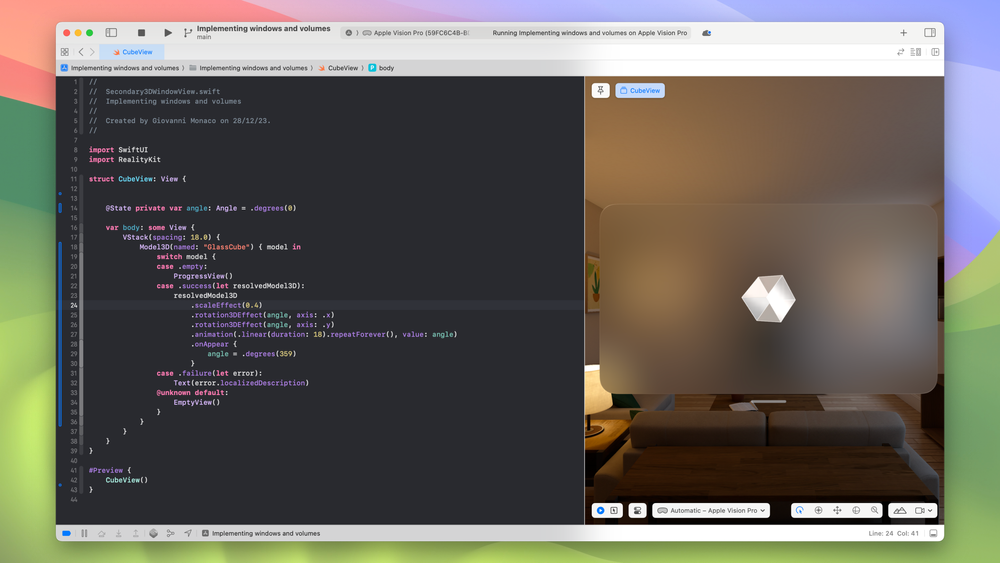Click the add (+) button in toolbar
Image resolution: width=1000 pixels, height=563 pixels.
point(903,33)
